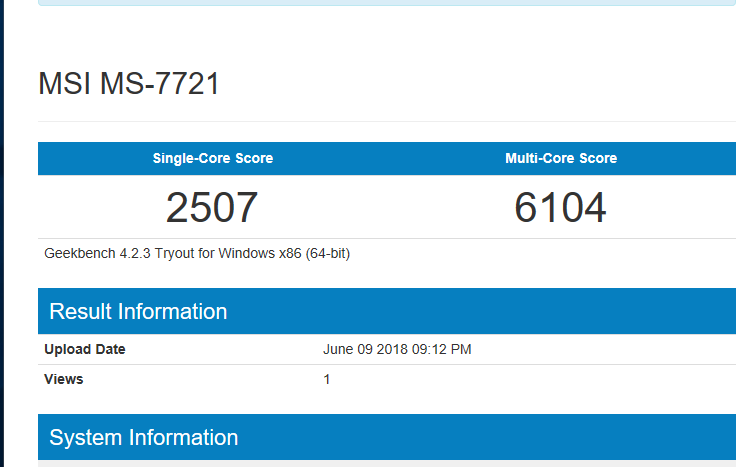Click the Views label
This screenshot has width=754, height=467.
point(63,379)
